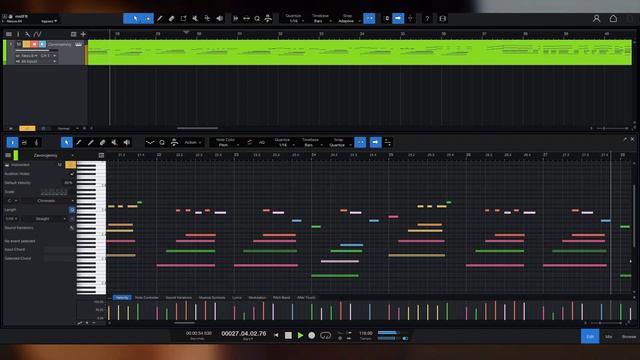
Task: Open the editor Action dropdown
Action: coord(193,142)
